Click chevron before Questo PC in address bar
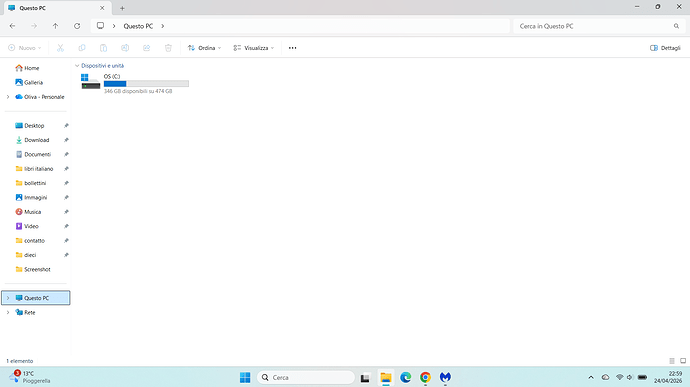This screenshot has height=387, width=690. coord(114,26)
